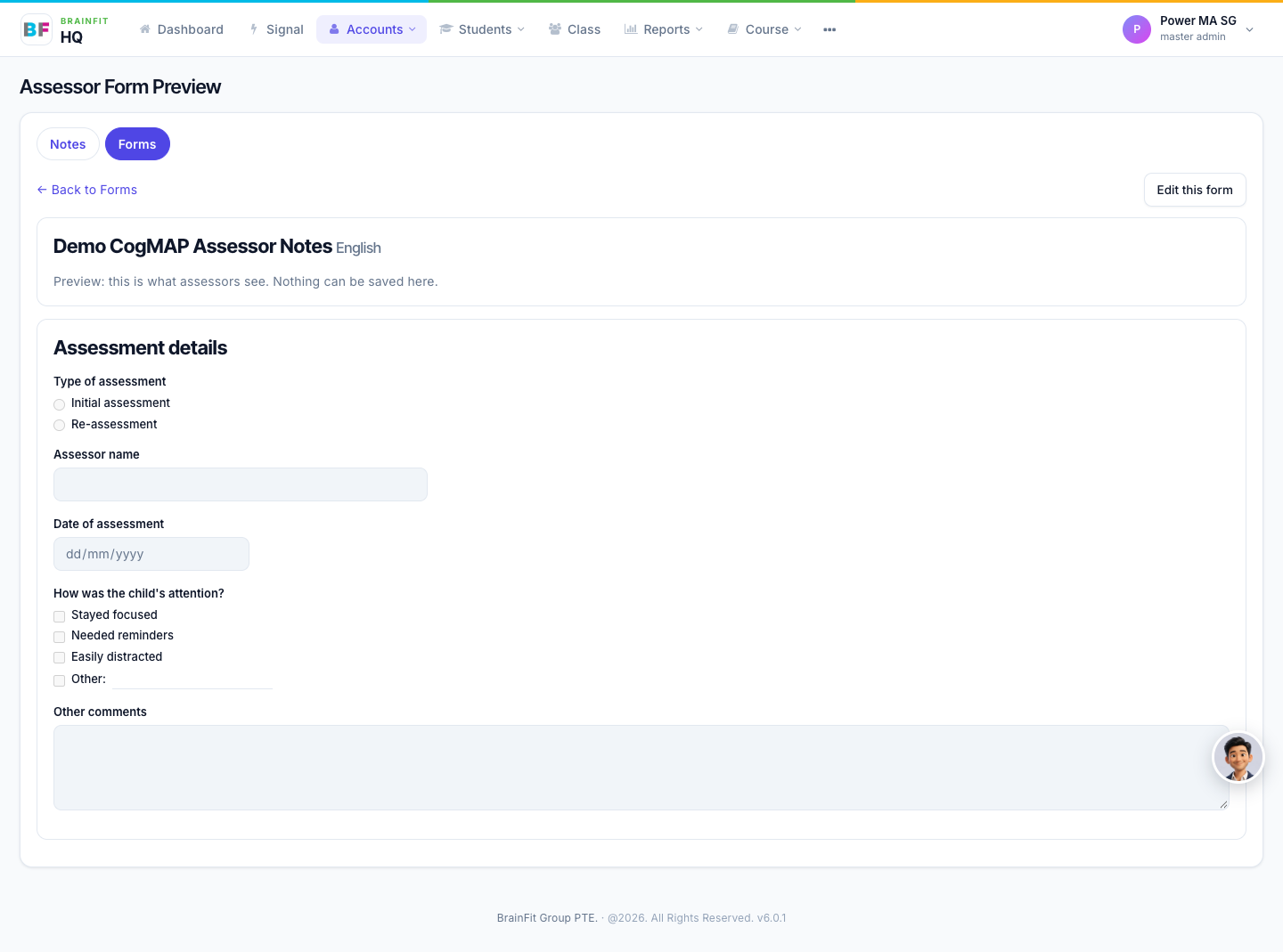Click the Course book icon
Image resolution: width=1283 pixels, height=952 pixels.
coord(733,29)
